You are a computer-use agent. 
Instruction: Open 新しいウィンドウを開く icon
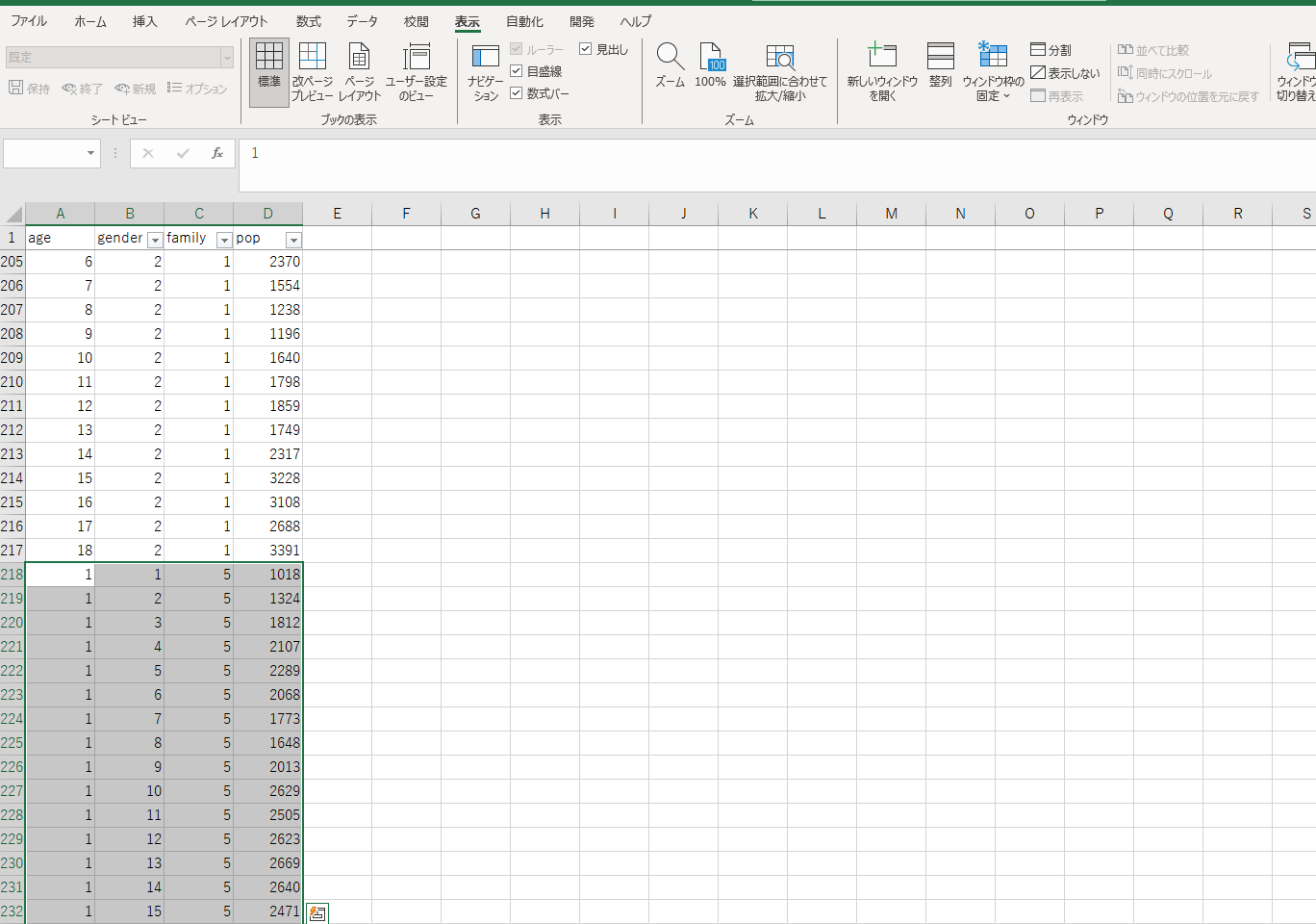pos(882,58)
